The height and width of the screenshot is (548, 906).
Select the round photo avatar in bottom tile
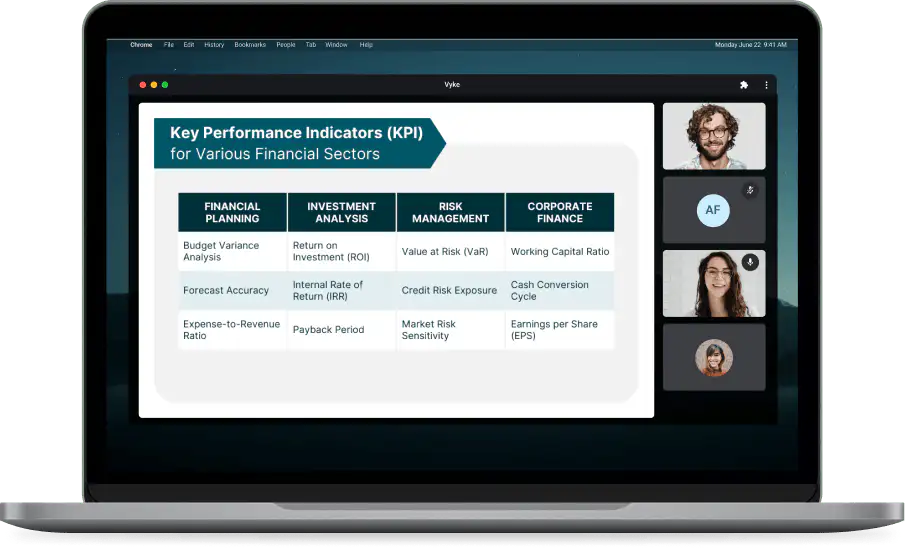(714, 358)
